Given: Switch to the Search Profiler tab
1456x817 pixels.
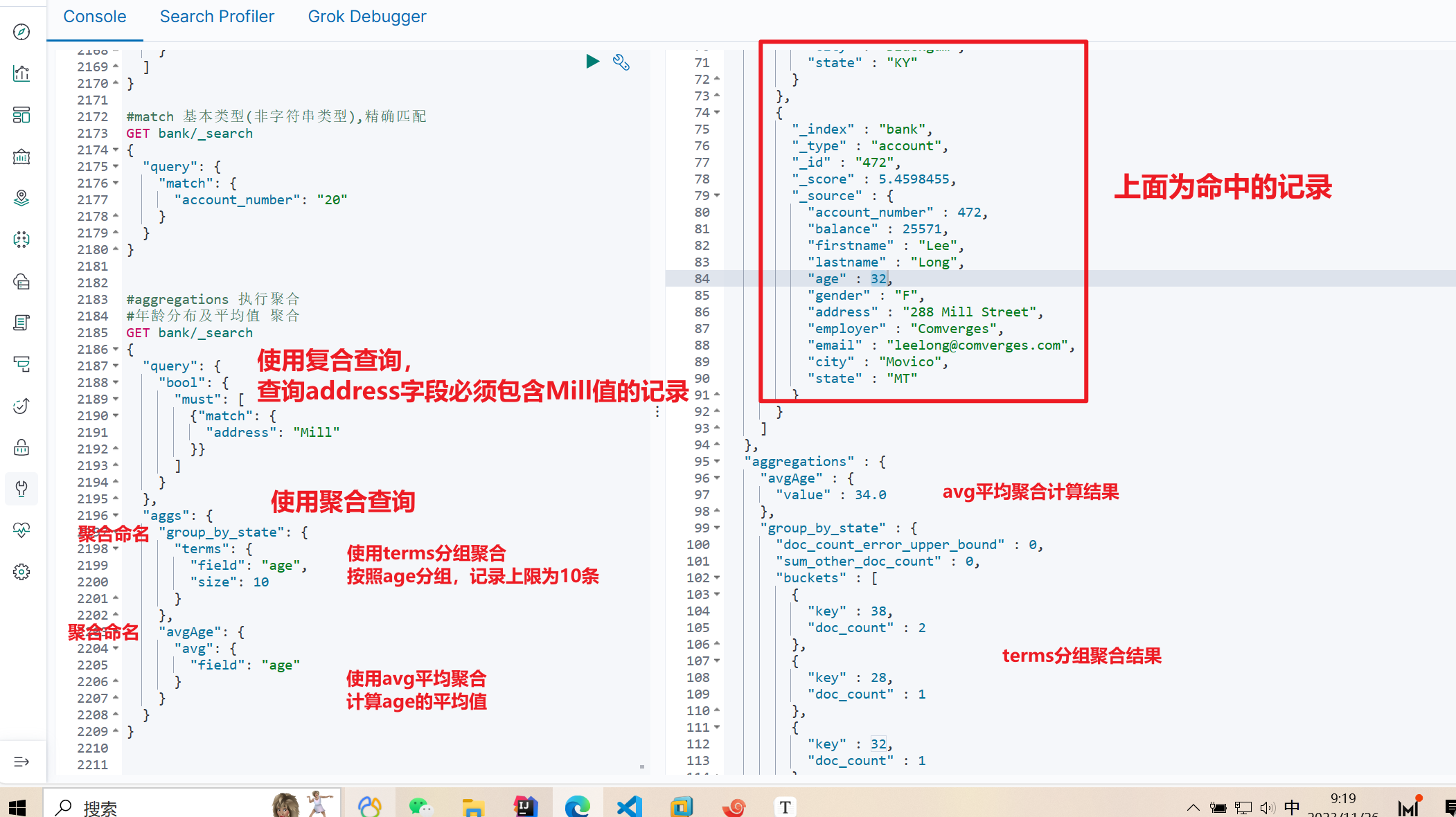Looking at the screenshot, I should [217, 17].
